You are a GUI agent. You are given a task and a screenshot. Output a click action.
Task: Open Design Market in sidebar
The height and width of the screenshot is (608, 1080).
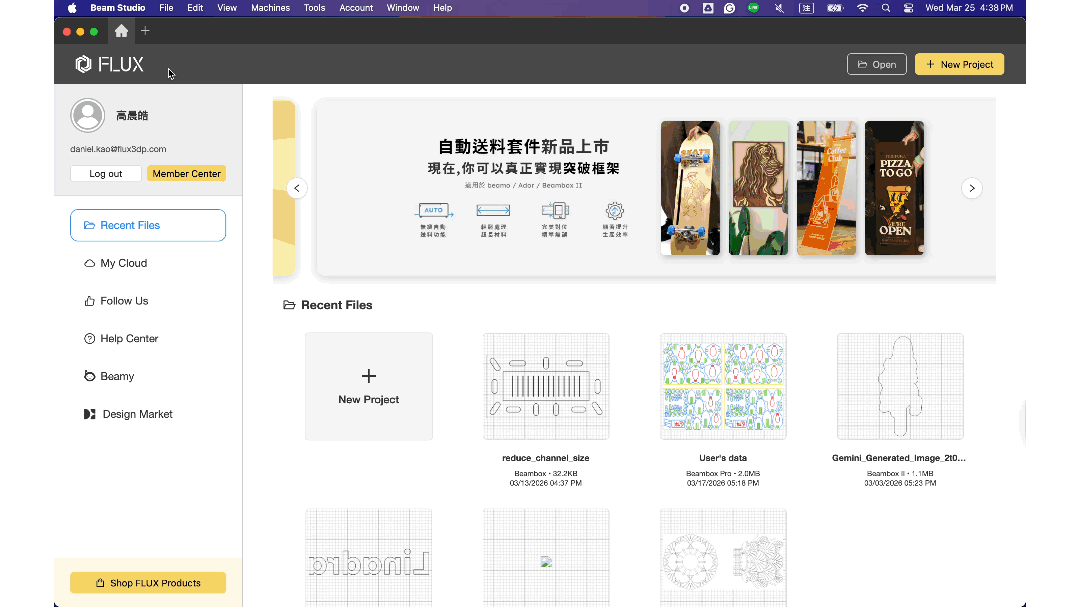148,414
